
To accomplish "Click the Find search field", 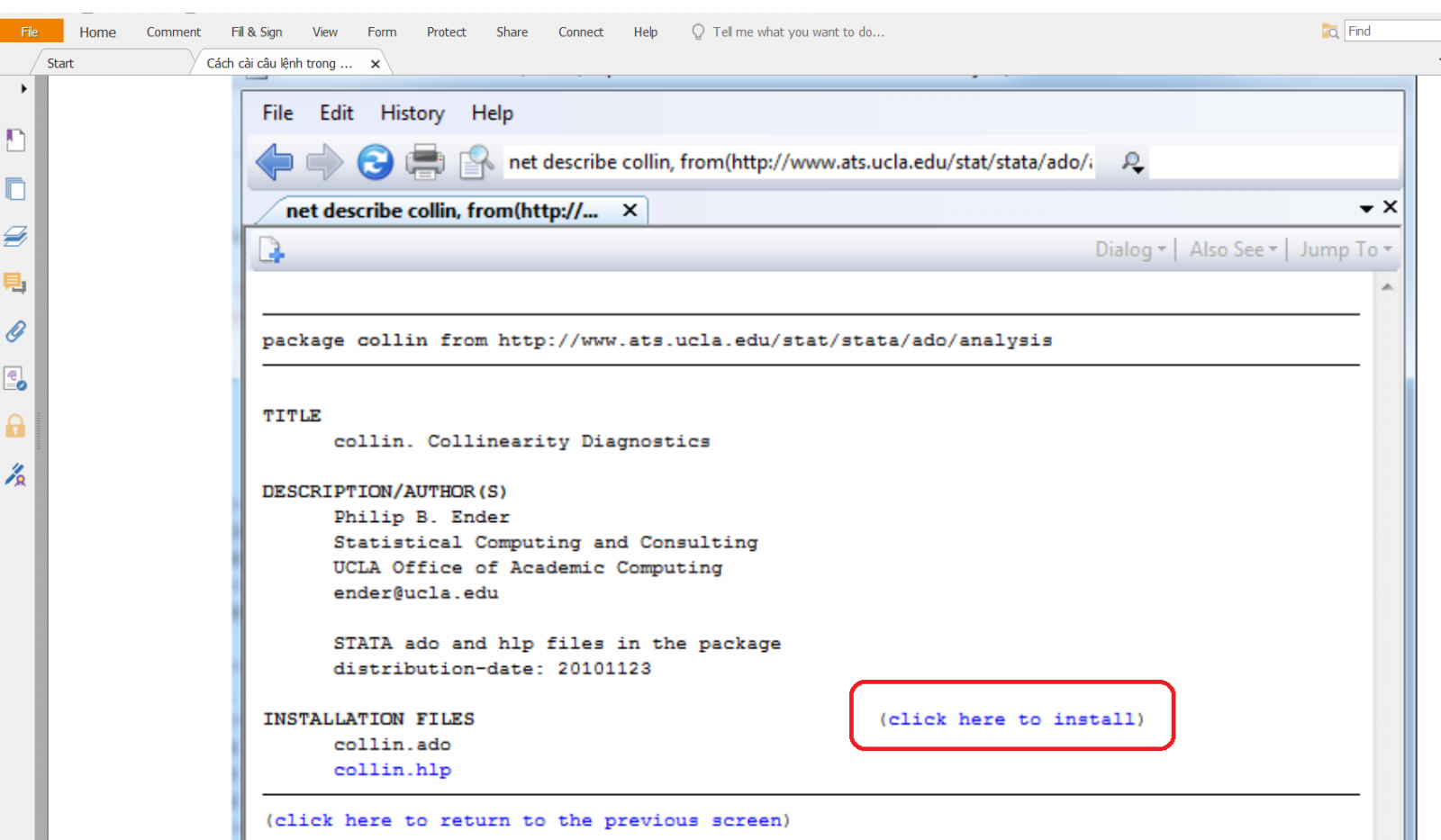I will click(1391, 32).
